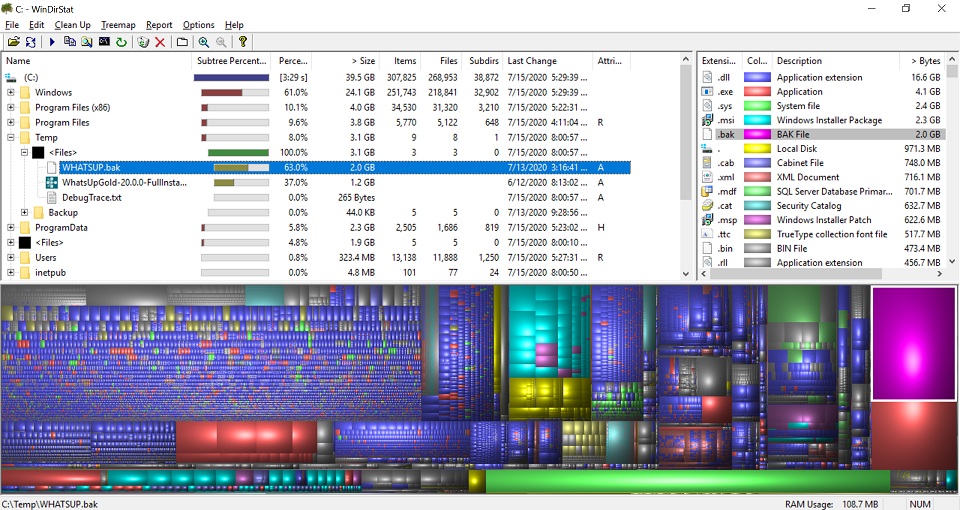Expand the ProgramData folder node

[x=10, y=228]
